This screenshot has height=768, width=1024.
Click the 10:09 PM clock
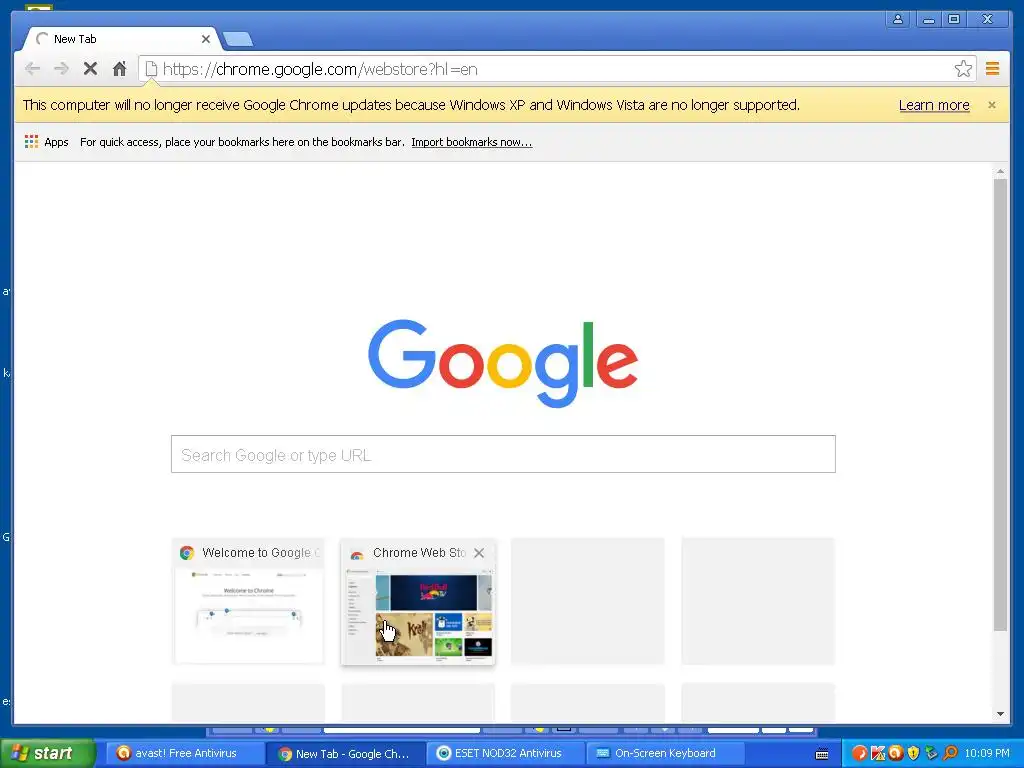(987, 753)
